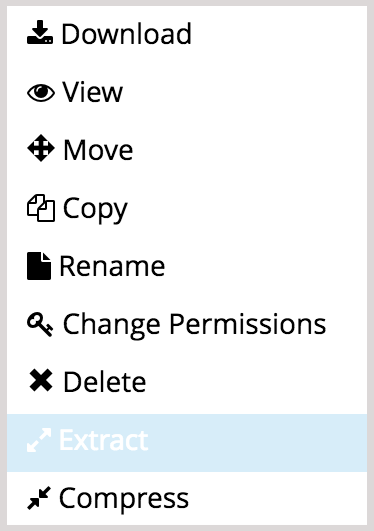Click empty space in the highlighted Extract row
The height and width of the screenshot is (531, 374).
(x=257, y=443)
